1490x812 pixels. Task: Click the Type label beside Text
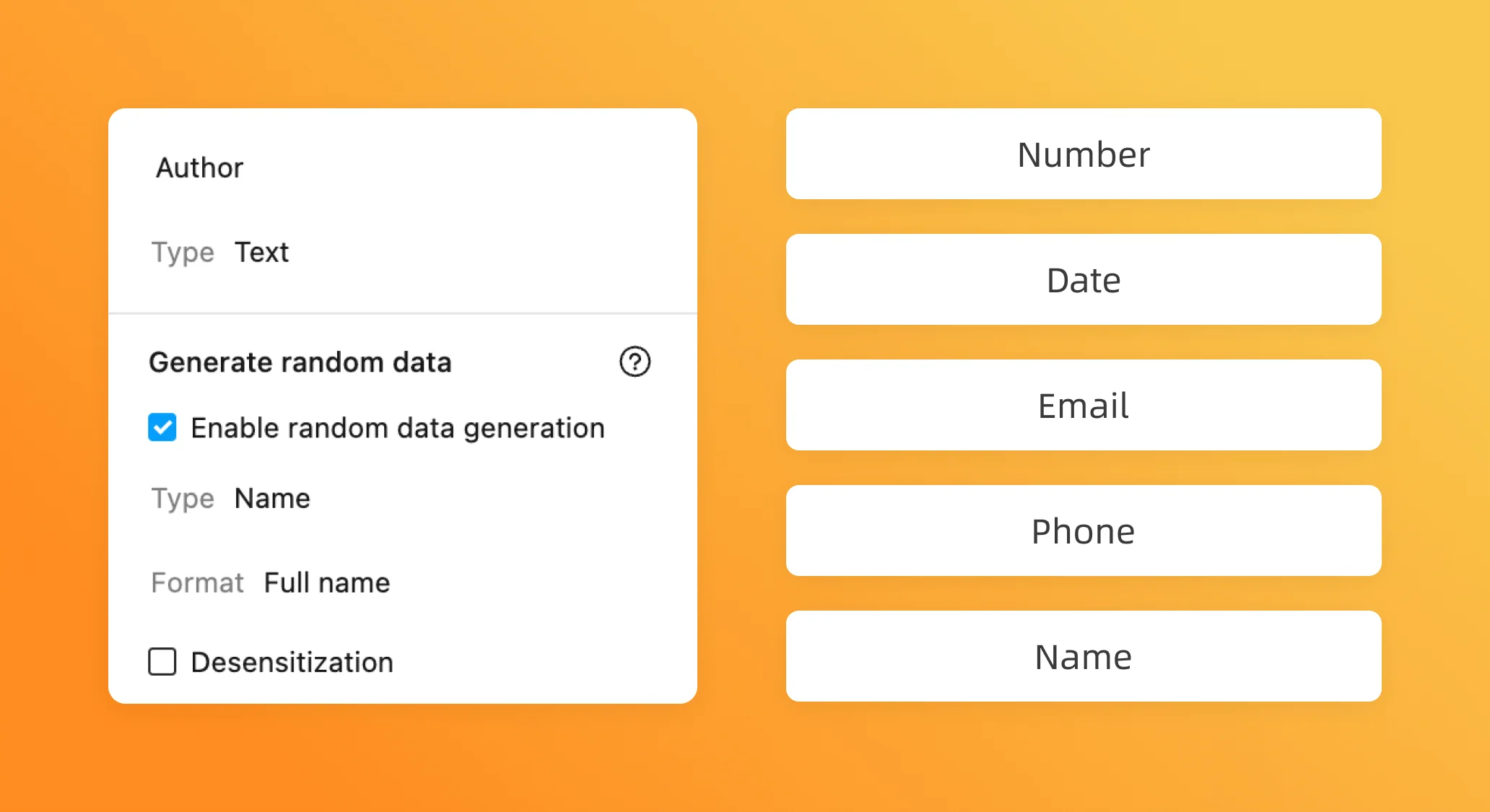(x=183, y=252)
